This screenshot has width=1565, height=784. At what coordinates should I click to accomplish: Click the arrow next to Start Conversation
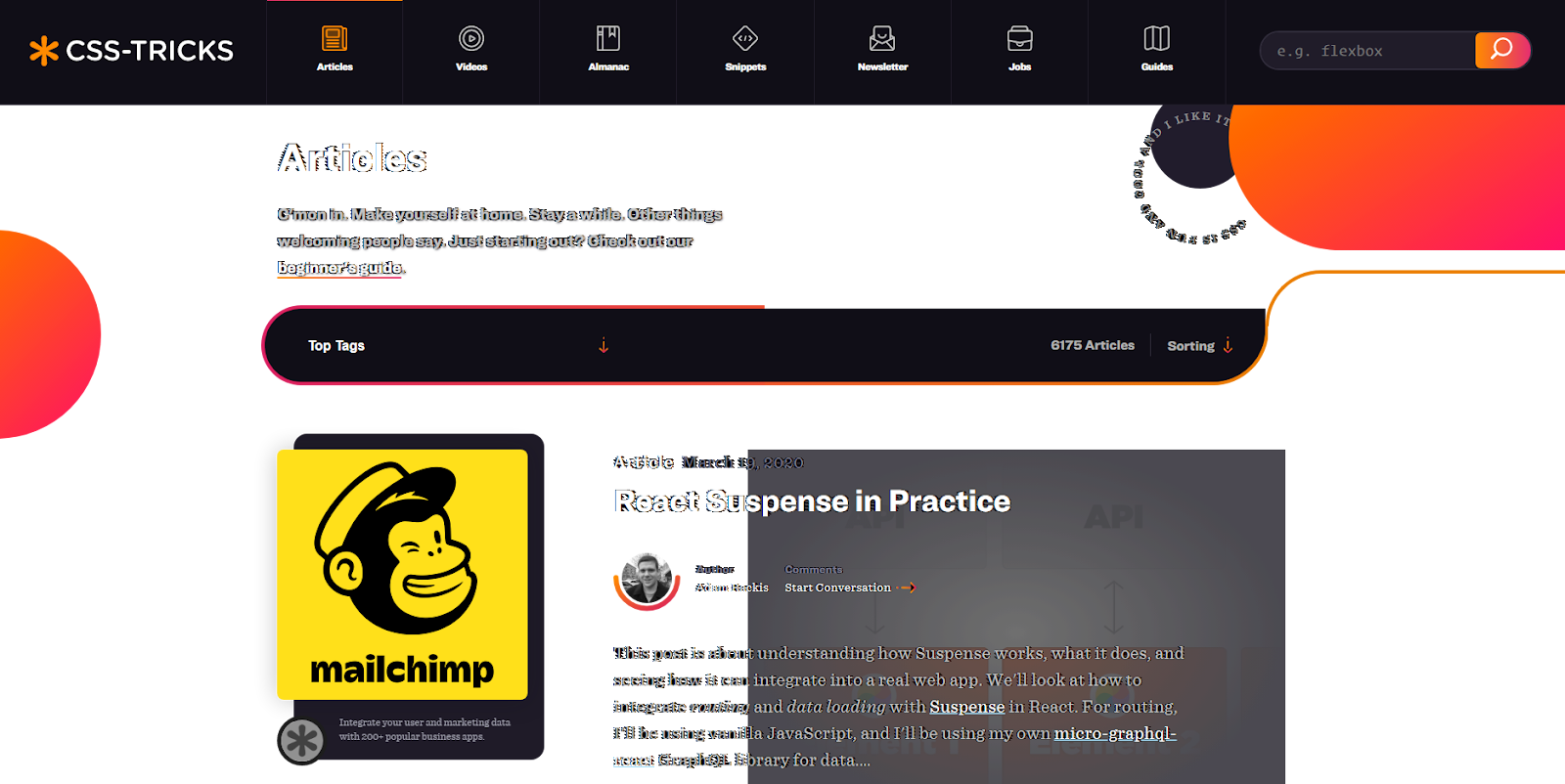(x=907, y=588)
